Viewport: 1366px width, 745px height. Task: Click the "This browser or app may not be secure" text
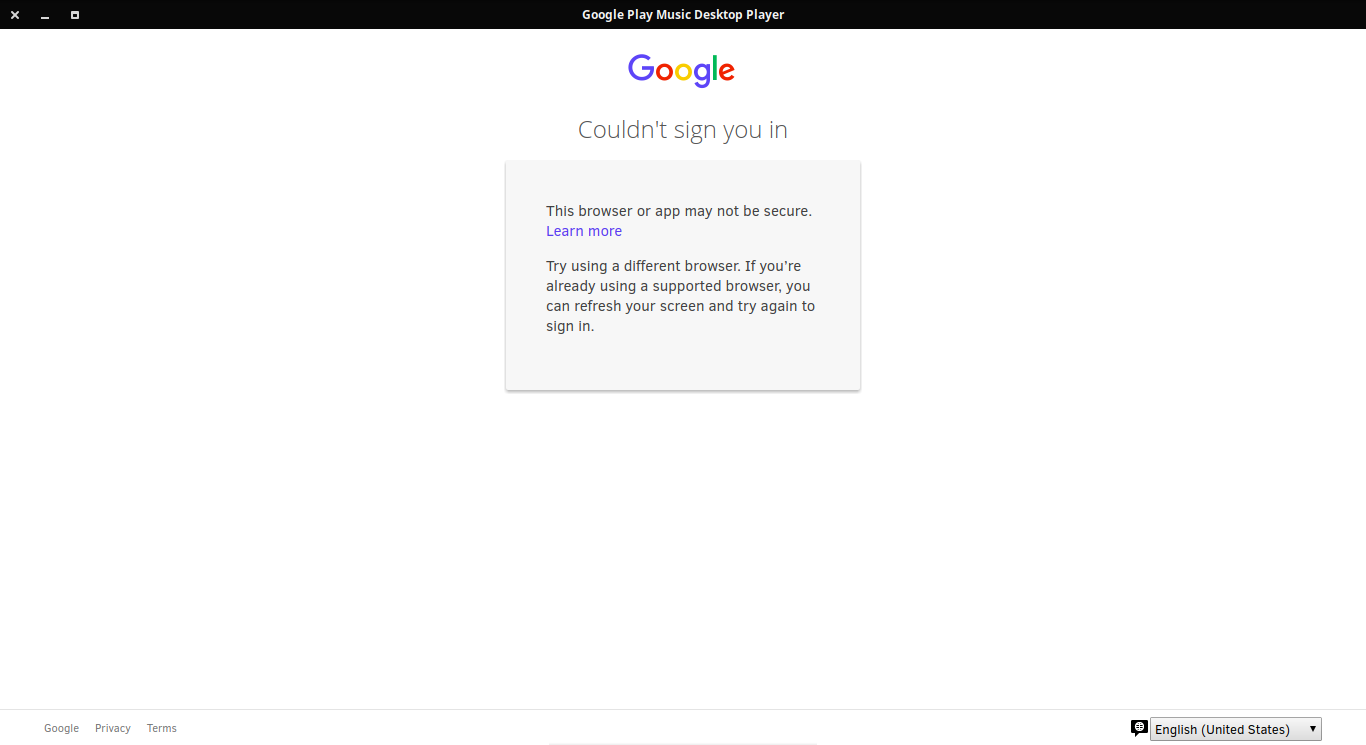tap(679, 211)
